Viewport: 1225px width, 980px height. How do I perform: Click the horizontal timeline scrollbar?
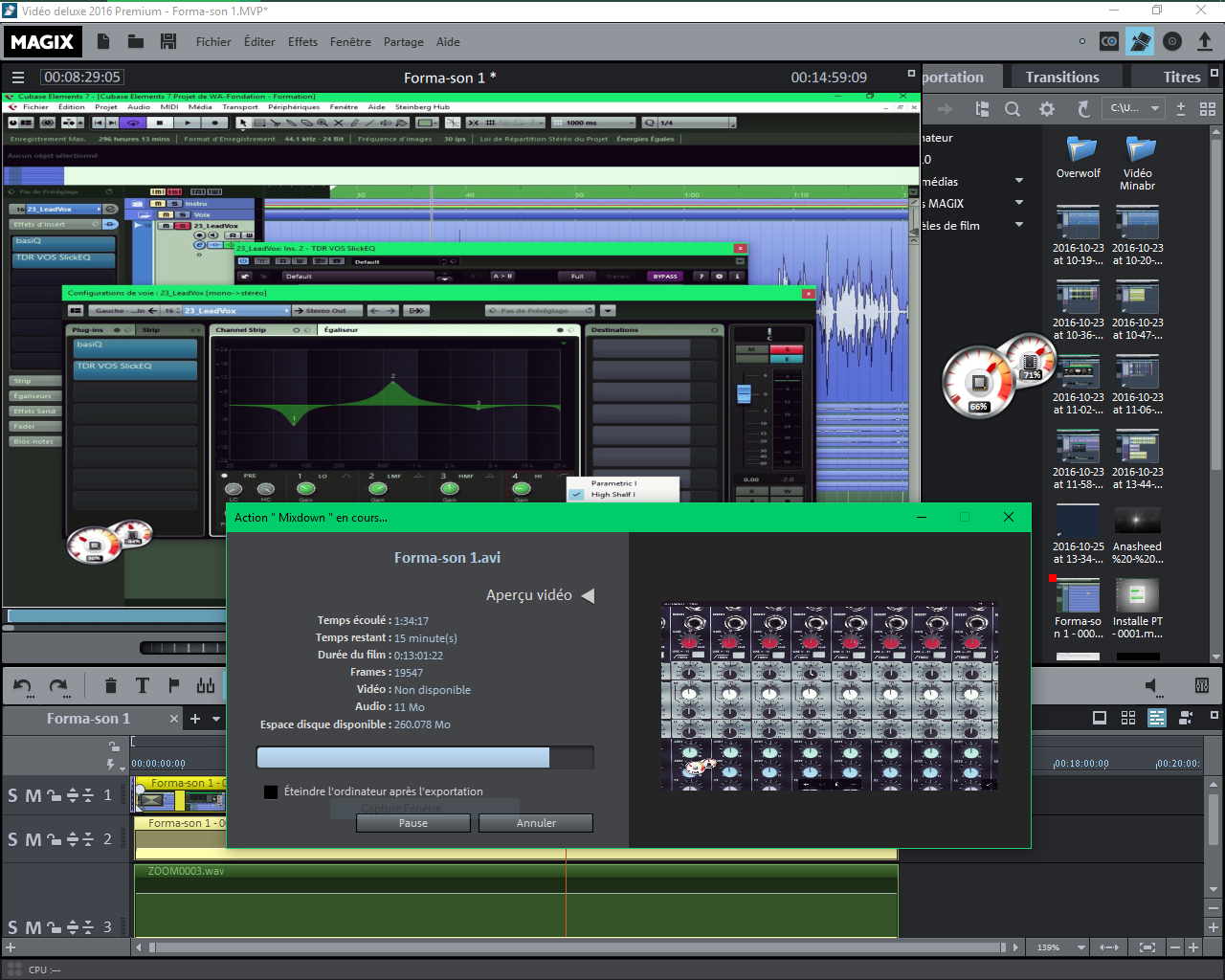pyautogui.click(x=575, y=947)
